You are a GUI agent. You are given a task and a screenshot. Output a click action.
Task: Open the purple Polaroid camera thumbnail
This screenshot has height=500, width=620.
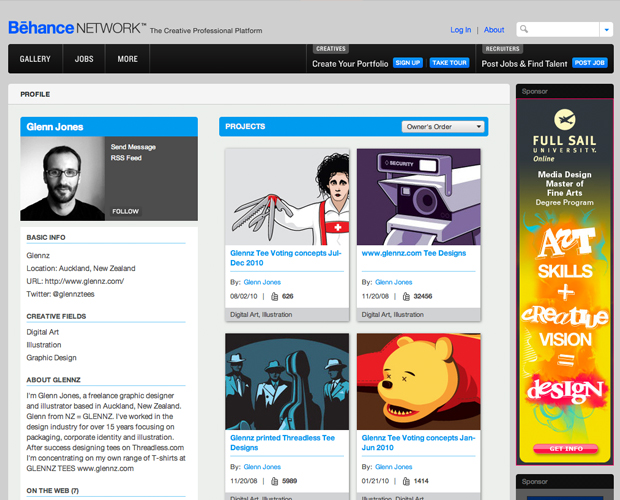[x=419, y=197]
